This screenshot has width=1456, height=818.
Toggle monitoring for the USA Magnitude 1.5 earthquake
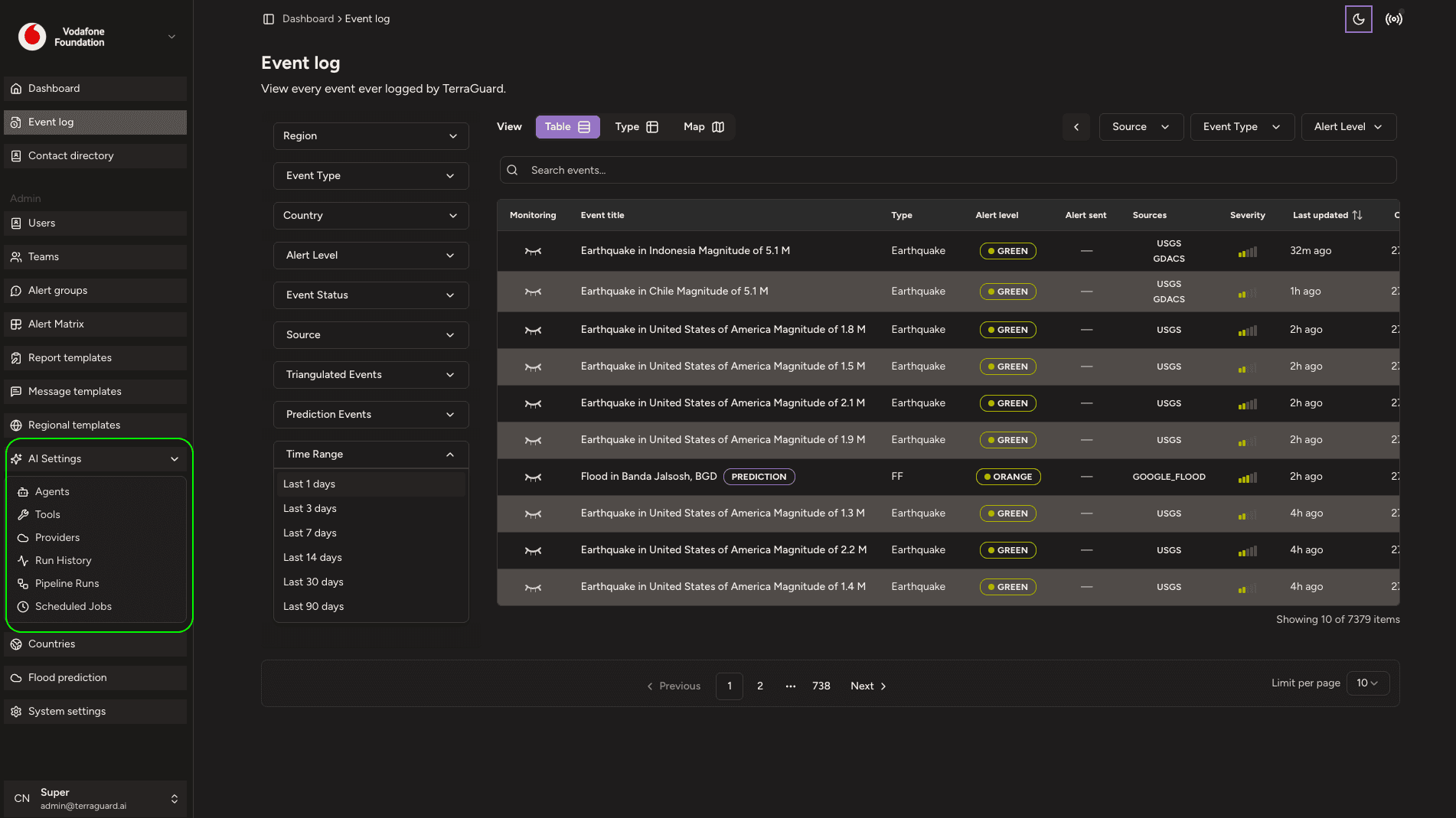coord(534,367)
